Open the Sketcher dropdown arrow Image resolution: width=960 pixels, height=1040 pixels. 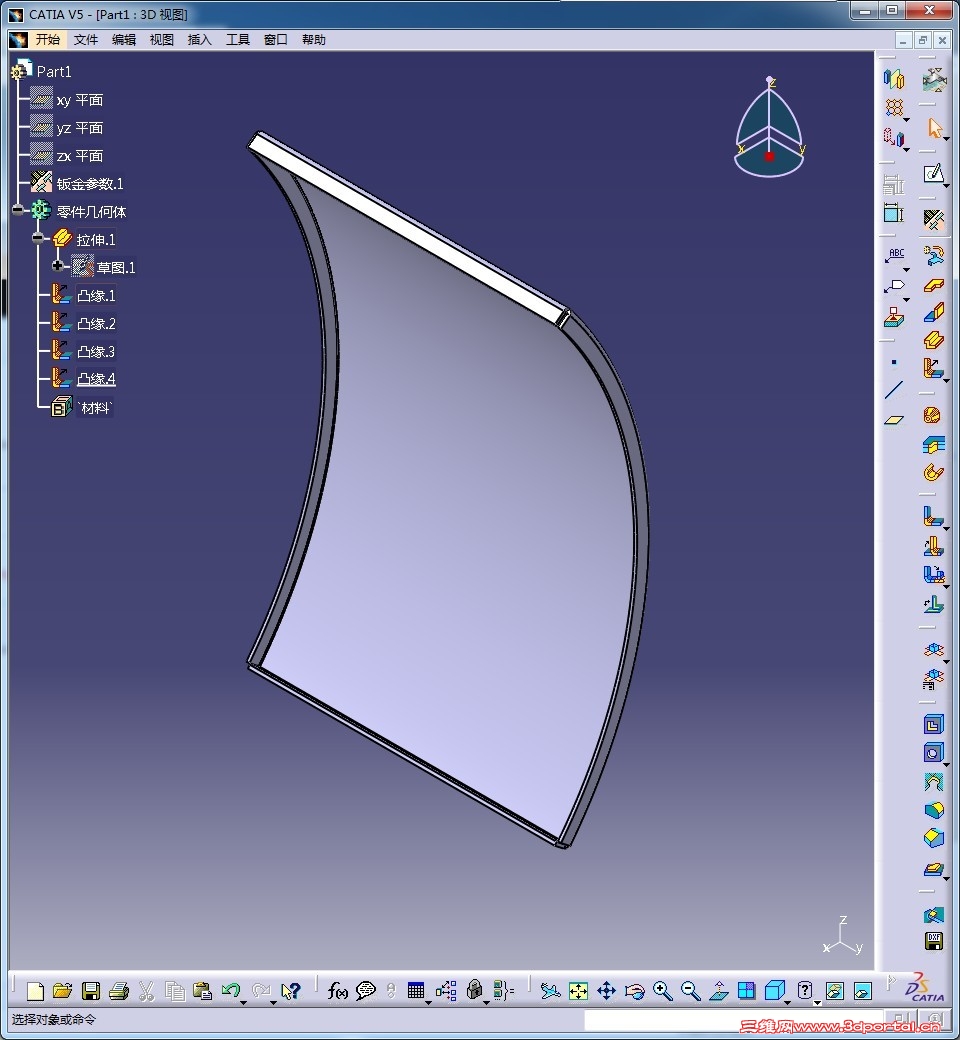click(946, 184)
